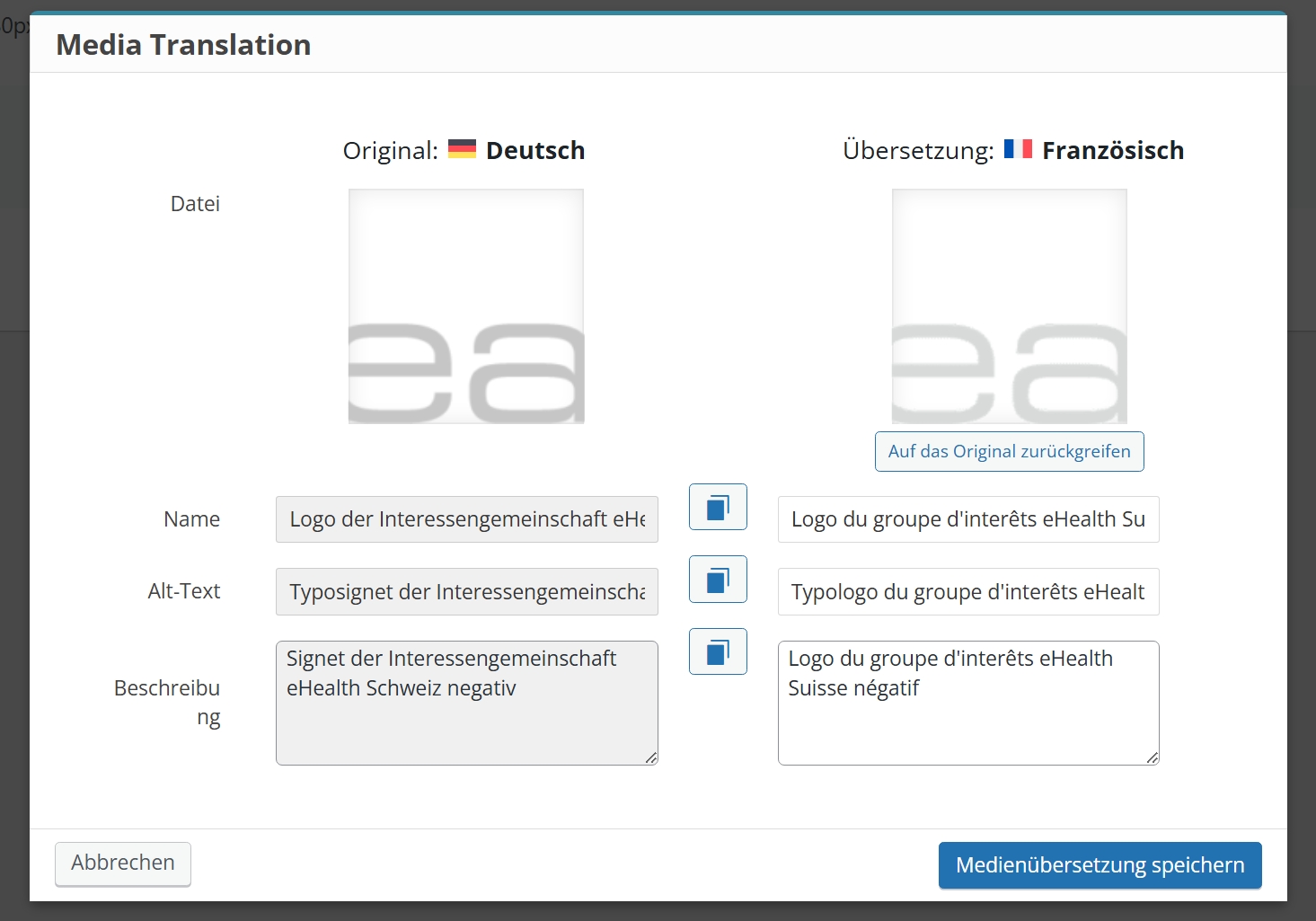Click the 'Übersetzung:' heading text
This screenshot has height=921, width=1316.
pos(918,150)
